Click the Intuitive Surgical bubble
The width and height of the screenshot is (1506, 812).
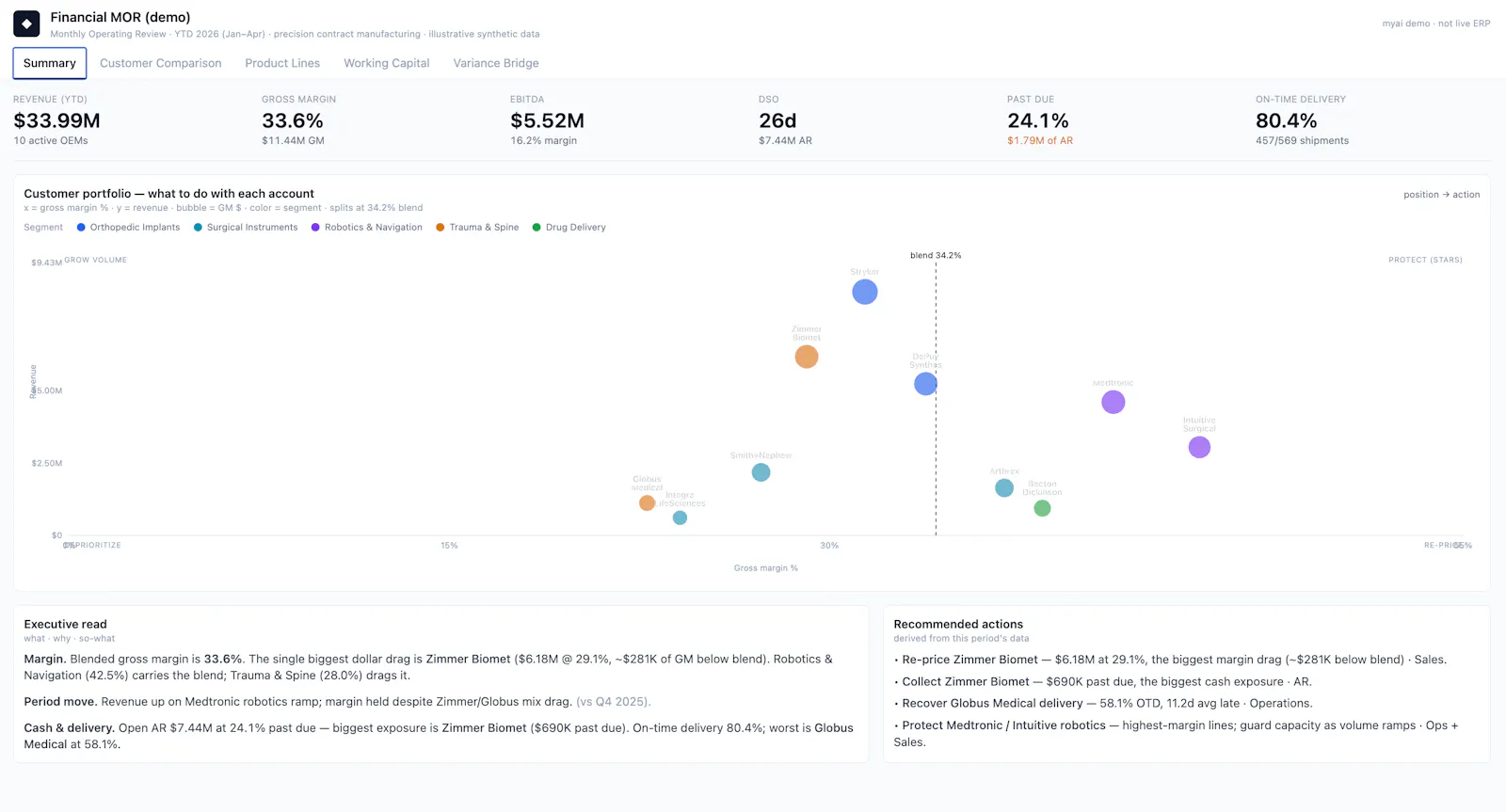pos(1199,447)
